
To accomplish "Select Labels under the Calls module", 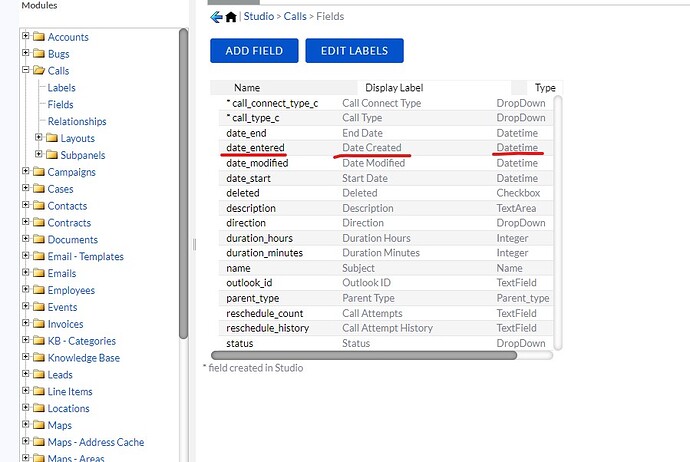I will pyautogui.click(x=62, y=88).
